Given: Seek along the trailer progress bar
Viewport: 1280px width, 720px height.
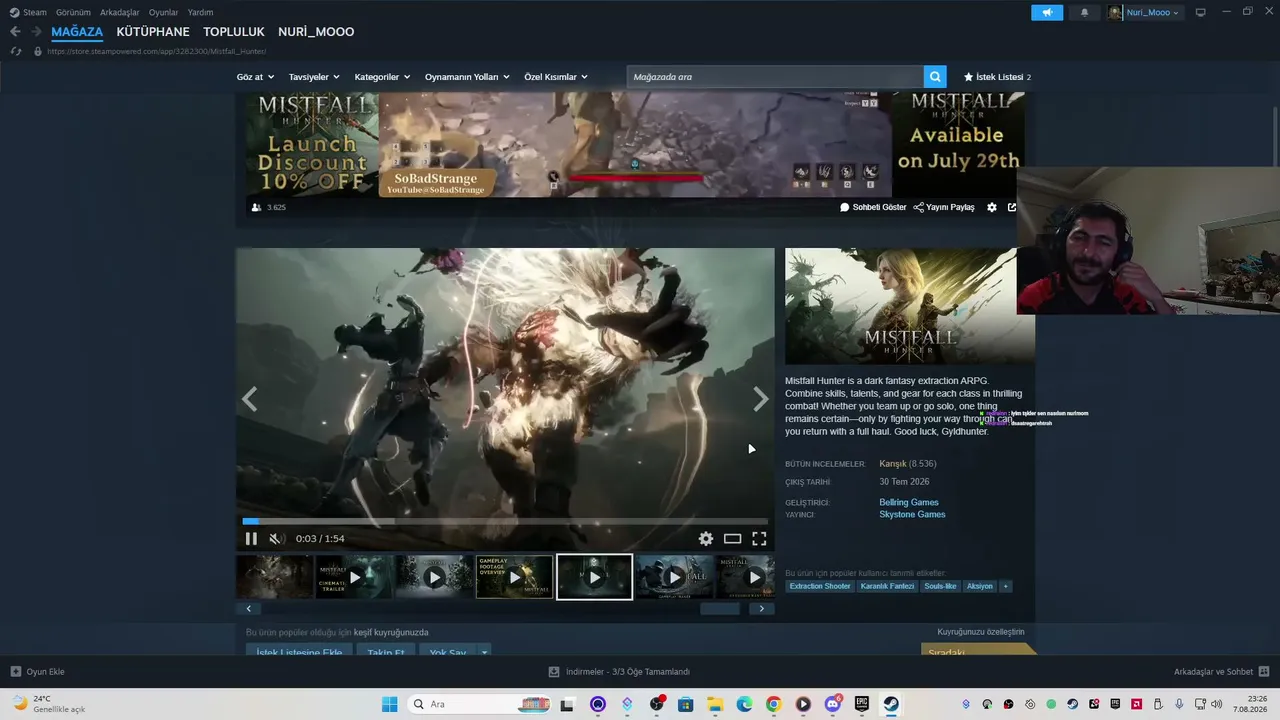Looking at the screenshot, I should (x=505, y=521).
